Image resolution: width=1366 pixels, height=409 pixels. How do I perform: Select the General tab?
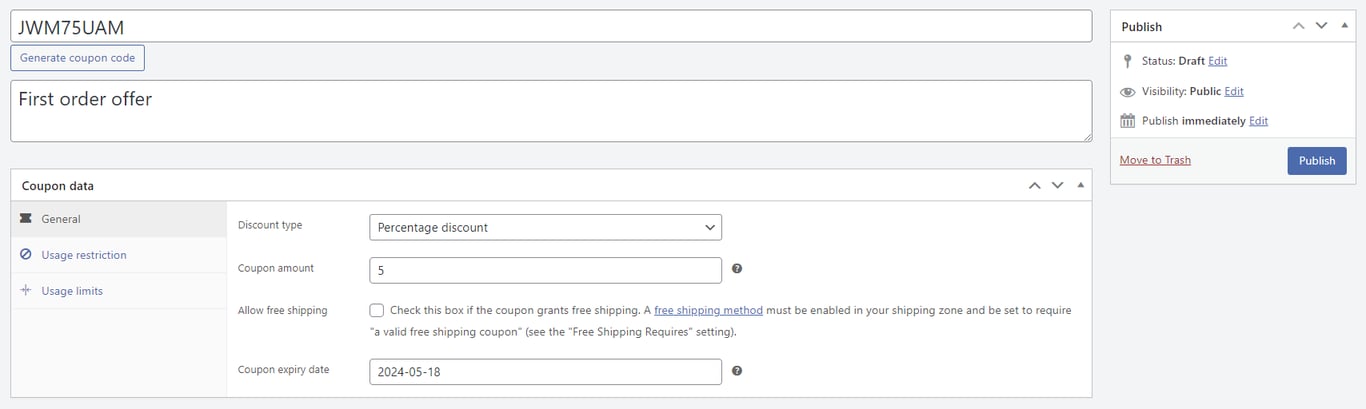[61, 219]
